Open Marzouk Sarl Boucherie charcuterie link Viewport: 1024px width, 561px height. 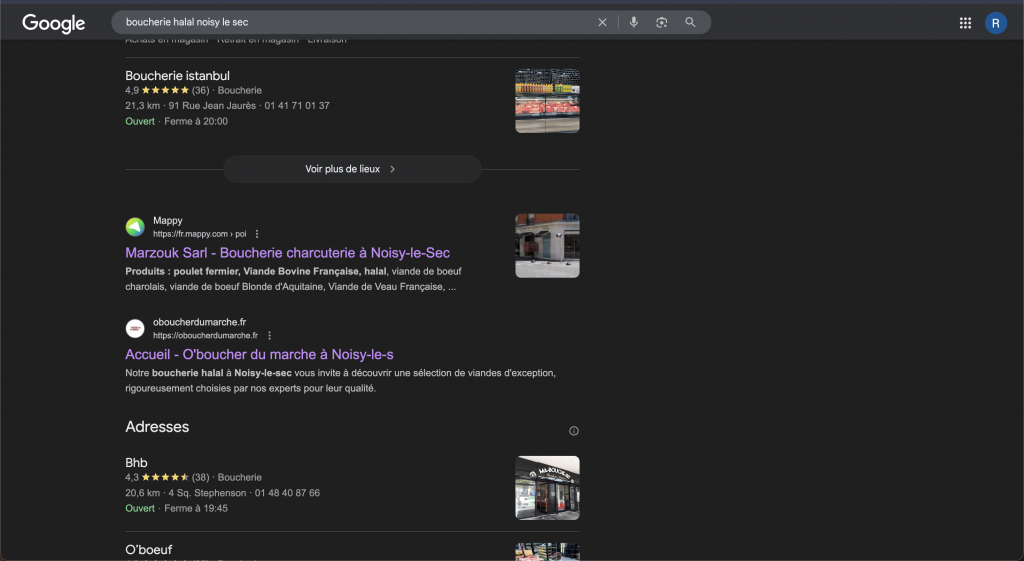(287, 253)
